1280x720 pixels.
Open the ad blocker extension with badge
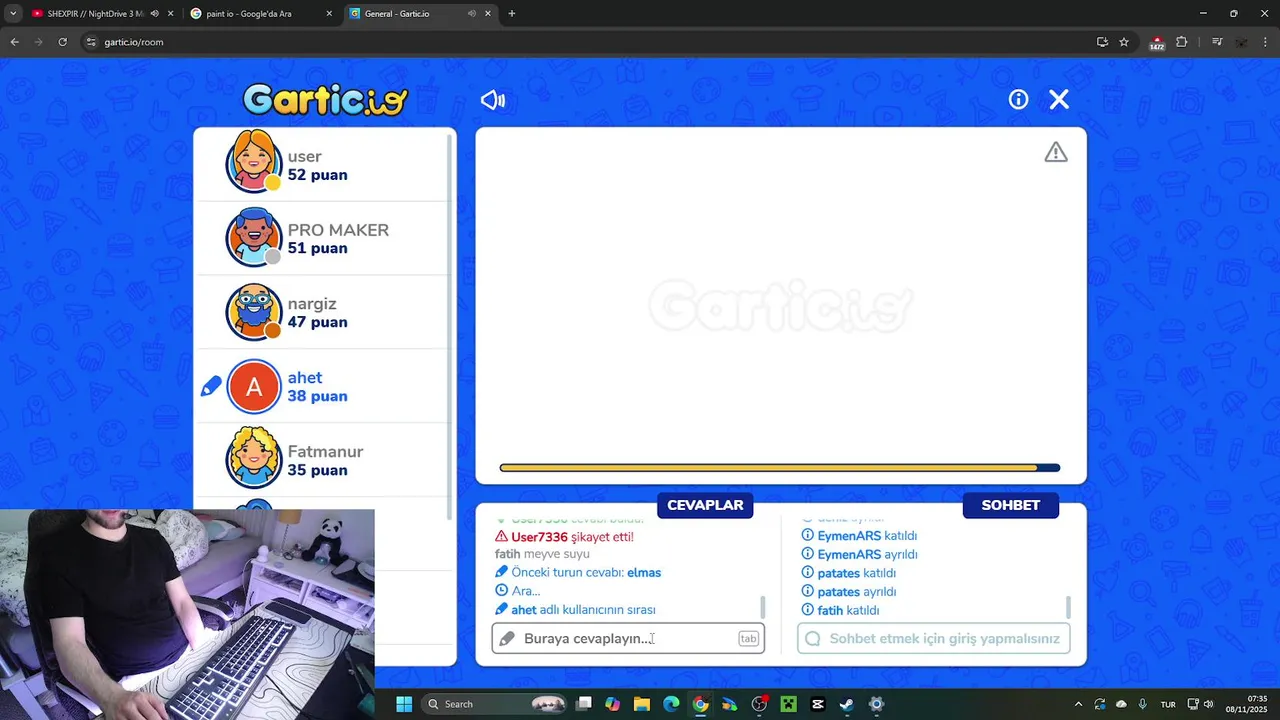coord(1157,43)
